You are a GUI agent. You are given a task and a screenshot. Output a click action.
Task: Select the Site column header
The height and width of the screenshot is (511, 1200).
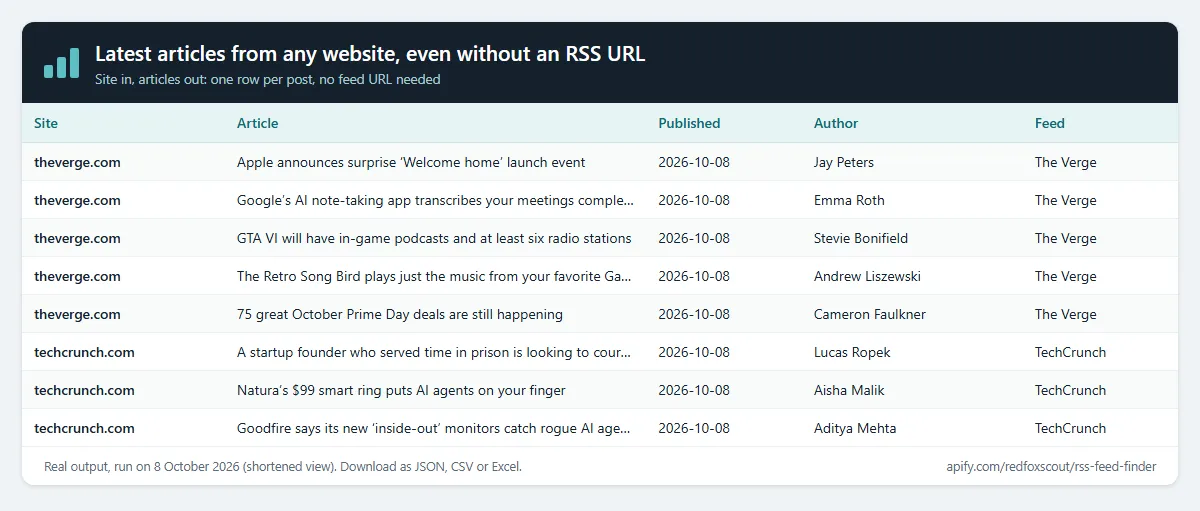coord(46,123)
